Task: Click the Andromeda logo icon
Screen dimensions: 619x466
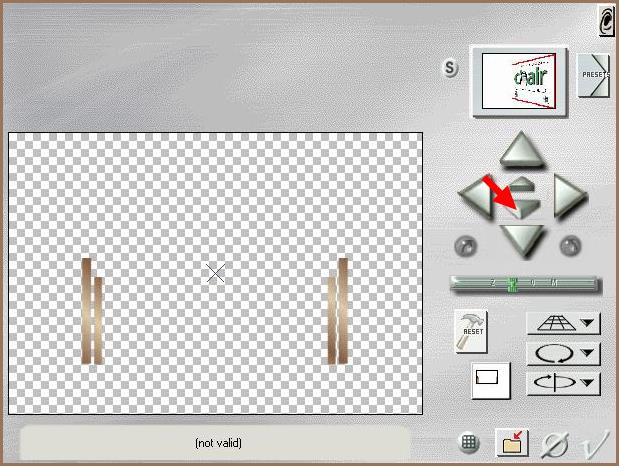Action: pos(605,19)
